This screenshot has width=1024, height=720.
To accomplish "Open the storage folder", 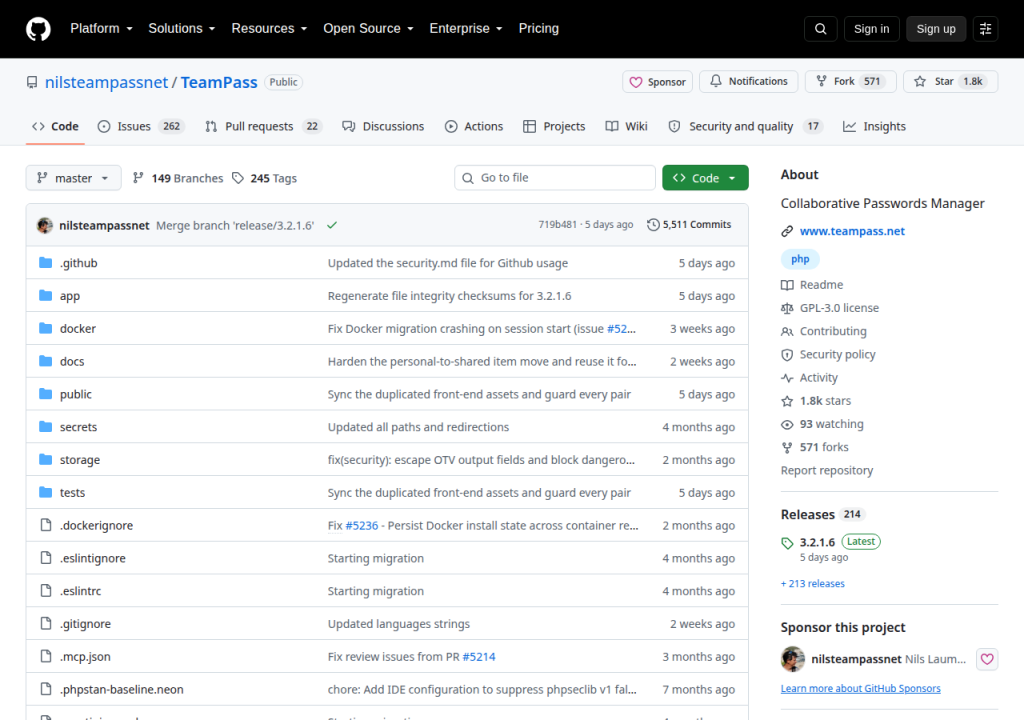I will [x=80, y=460].
